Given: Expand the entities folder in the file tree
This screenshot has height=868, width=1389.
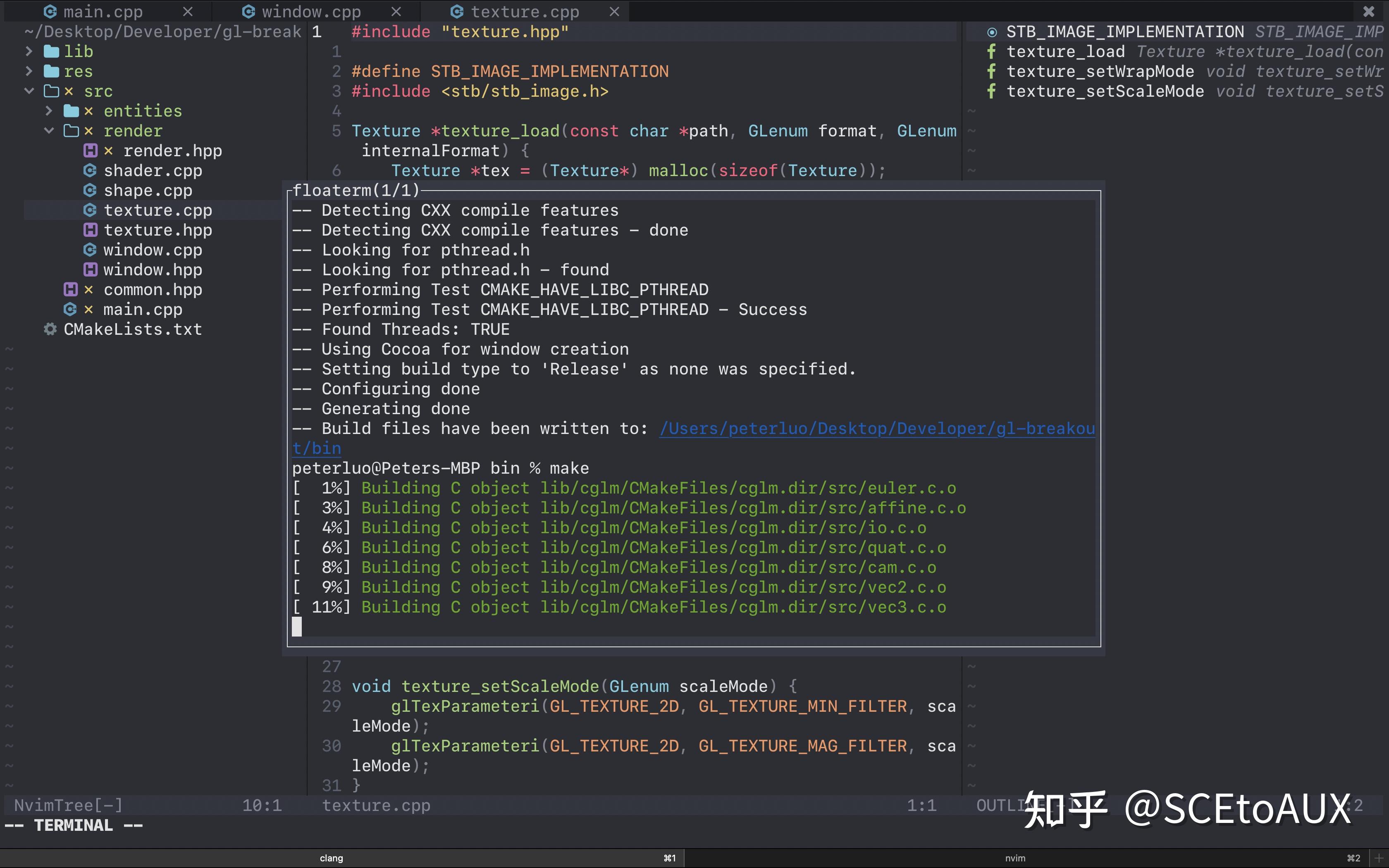Looking at the screenshot, I should (x=49, y=110).
